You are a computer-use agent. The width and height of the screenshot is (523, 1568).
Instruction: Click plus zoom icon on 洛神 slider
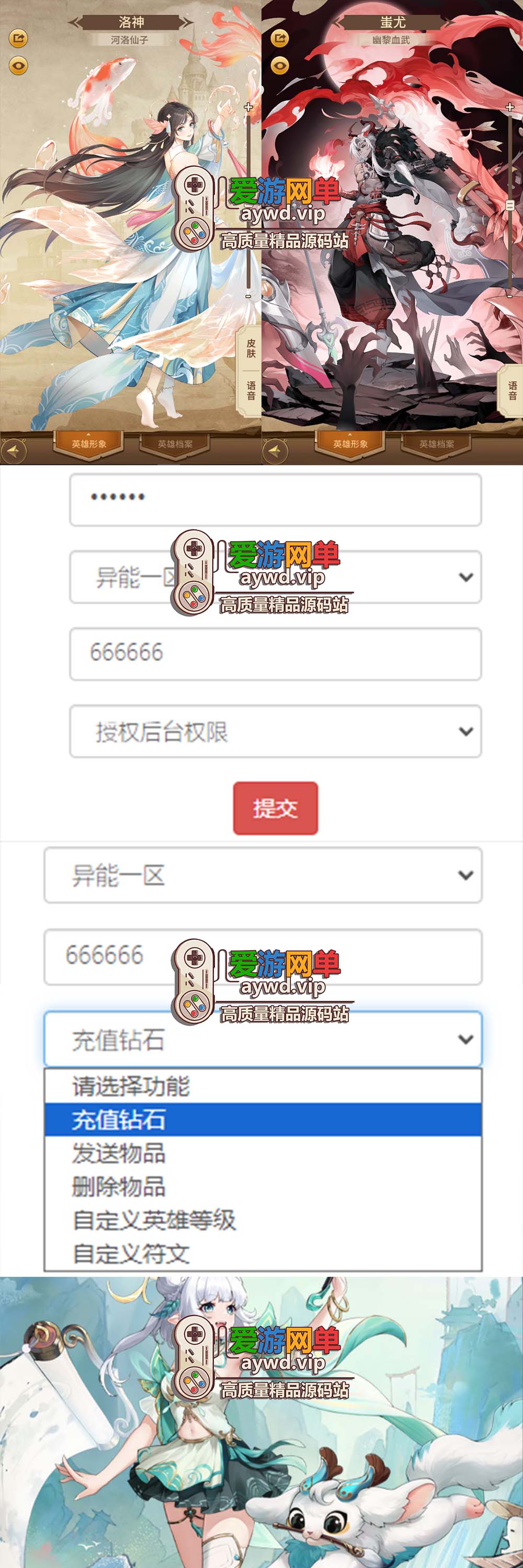(x=248, y=107)
